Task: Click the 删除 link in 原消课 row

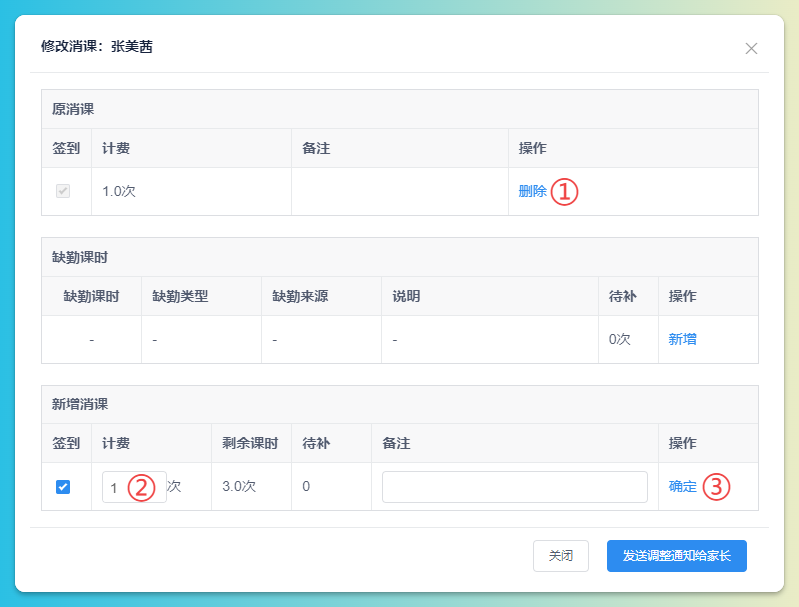Action: 532,191
